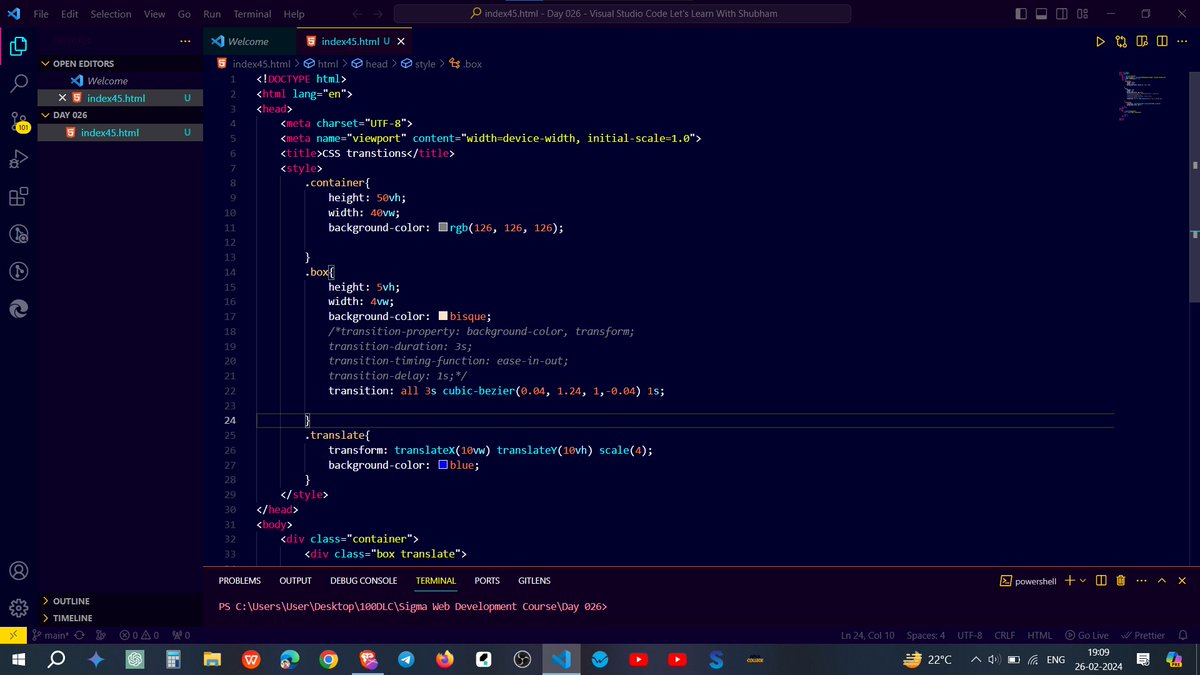
Task: Click the style breadcrumb item
Action: pyautogui.click(x=418, y=63)
